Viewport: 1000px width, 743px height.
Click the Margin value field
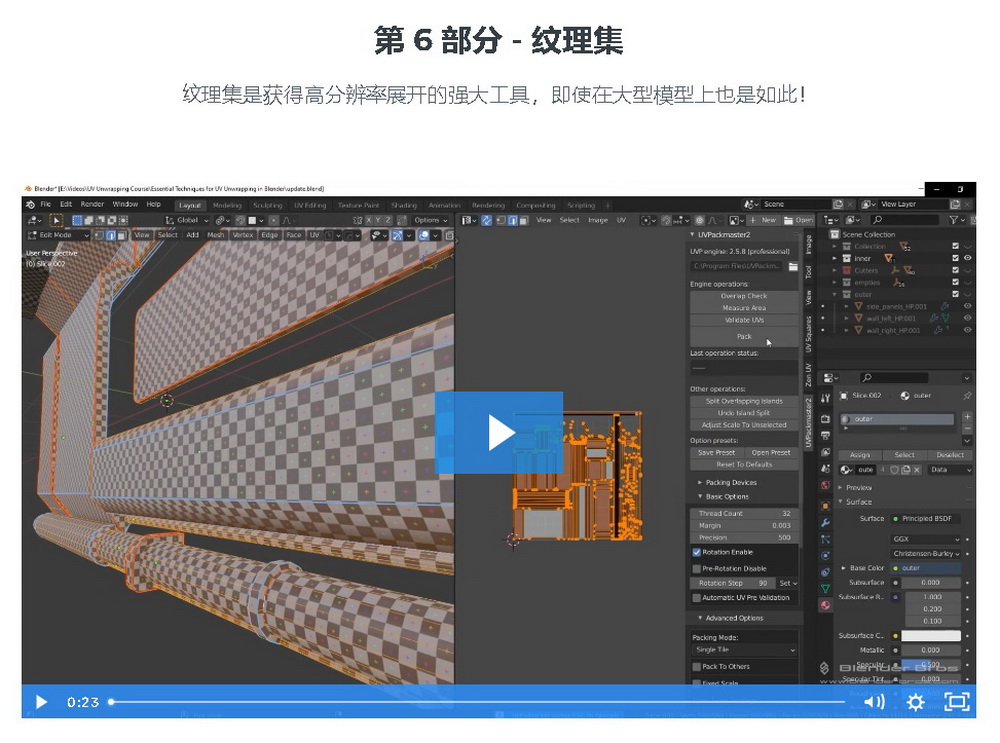click(x=744, y=526)
